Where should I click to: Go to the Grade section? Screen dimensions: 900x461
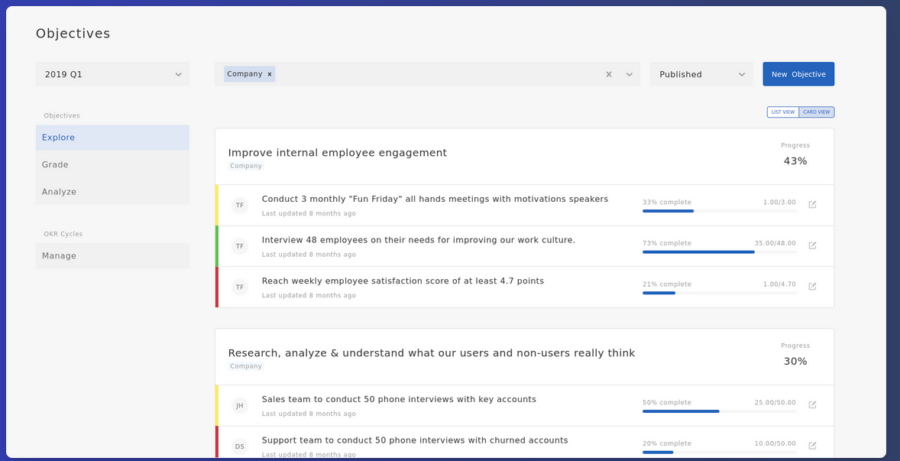point(112,164)
